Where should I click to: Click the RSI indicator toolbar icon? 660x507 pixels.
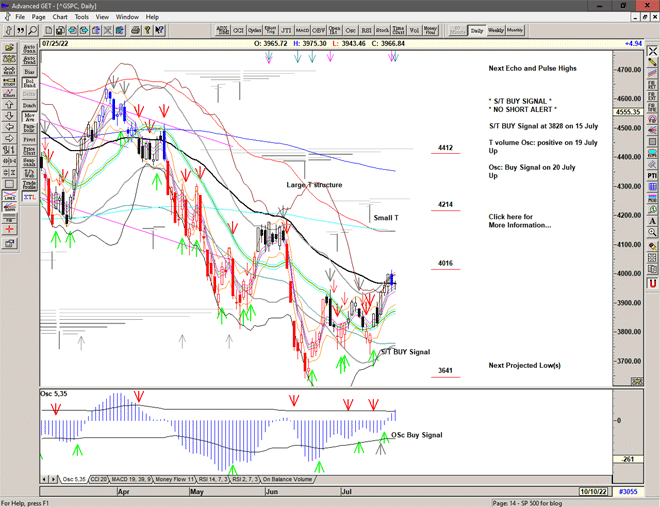pos(366,31)
